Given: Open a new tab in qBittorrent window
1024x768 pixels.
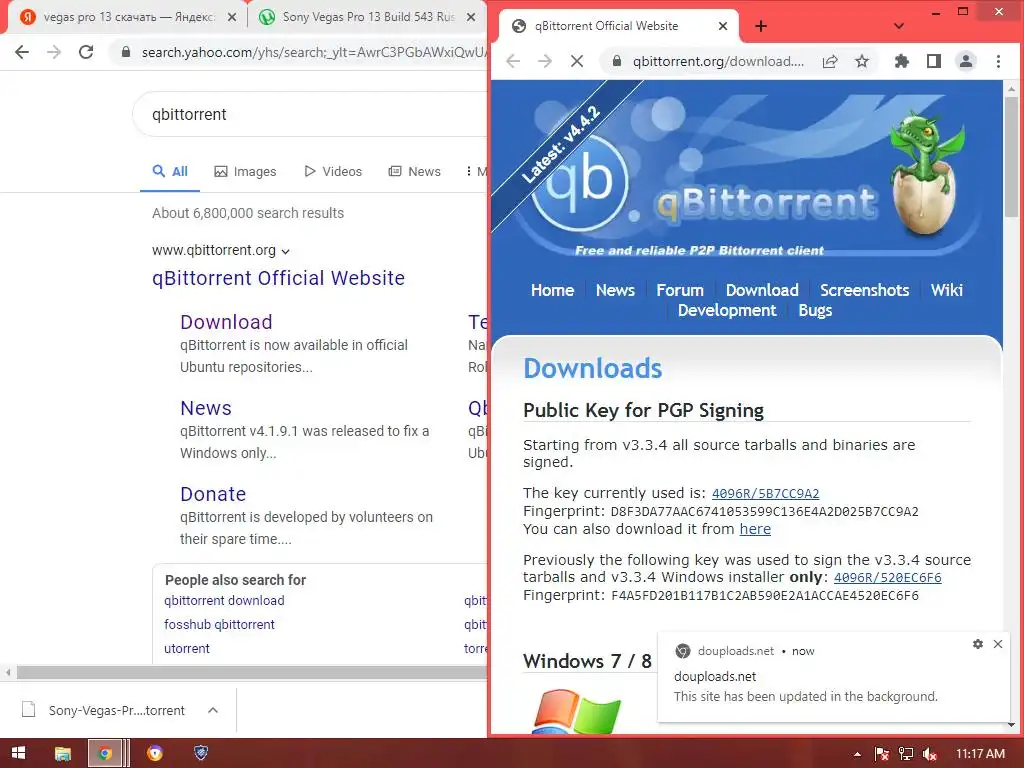Looking at the screenshot, I should 761,26.
